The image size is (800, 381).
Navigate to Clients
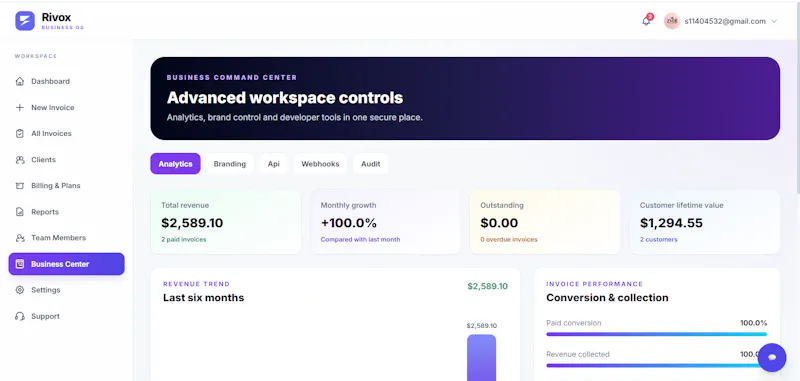(66, 160)
